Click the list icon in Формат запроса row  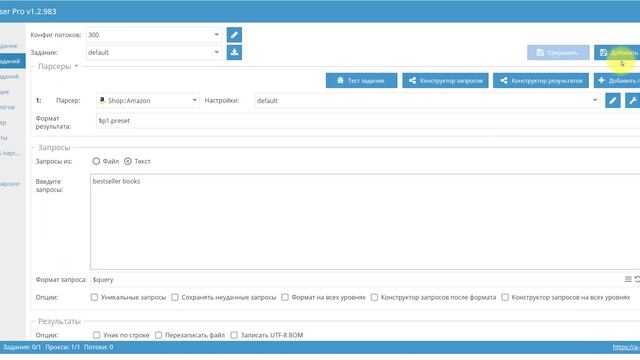click(x=628, y=279)
